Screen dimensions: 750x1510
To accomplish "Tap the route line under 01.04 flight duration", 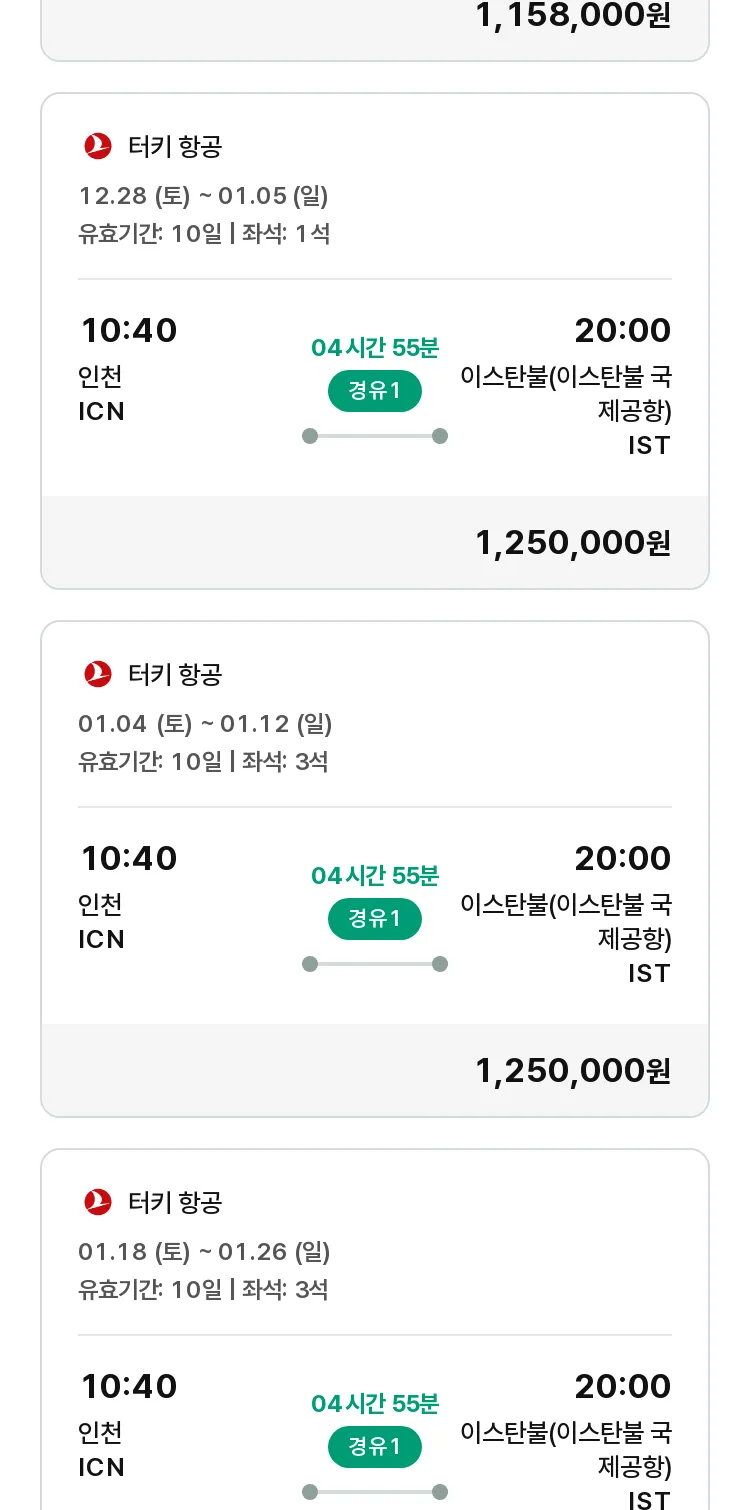I will [x=375, y=964].
